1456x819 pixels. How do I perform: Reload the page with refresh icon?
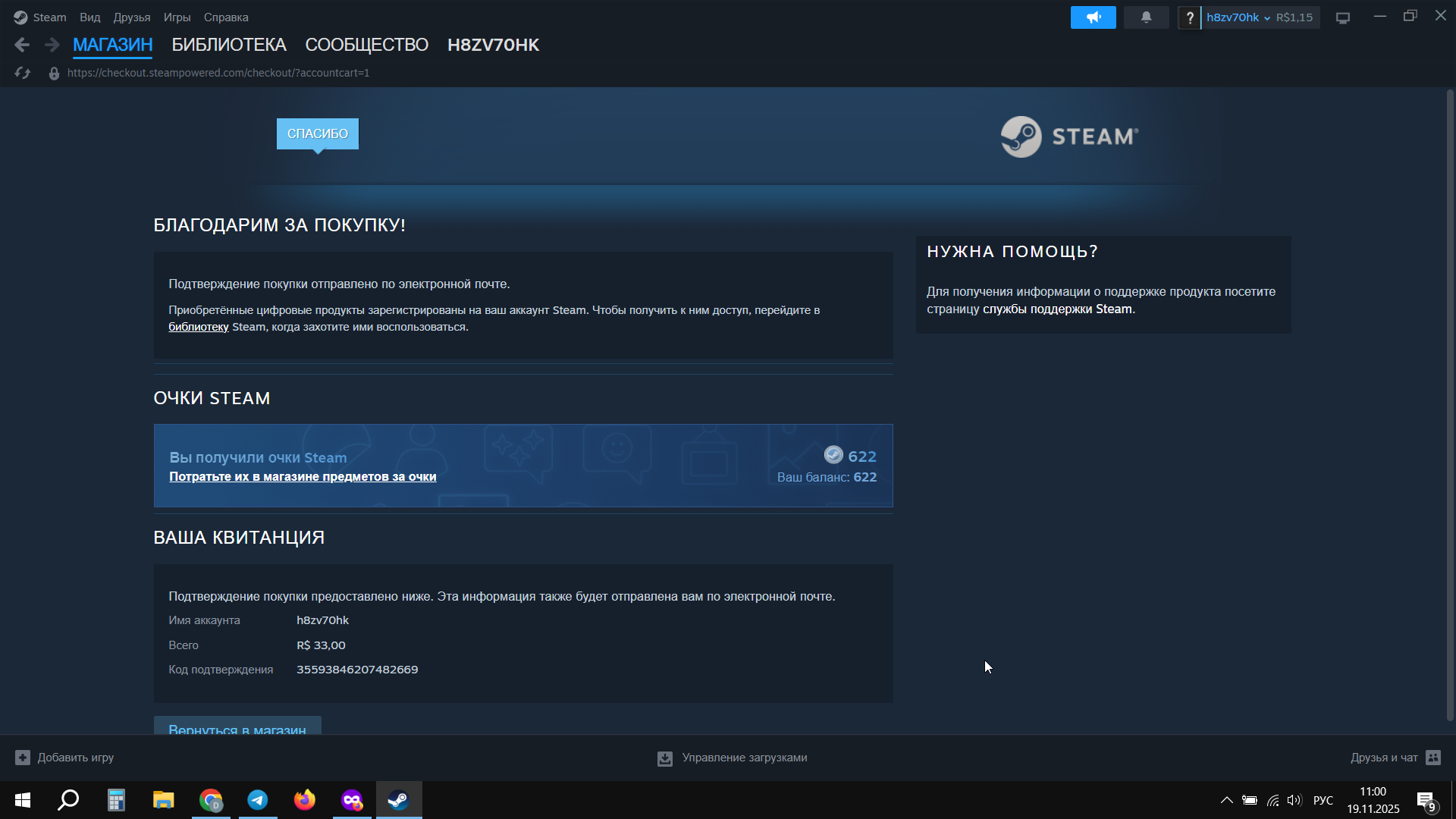[x=22, y=73]
